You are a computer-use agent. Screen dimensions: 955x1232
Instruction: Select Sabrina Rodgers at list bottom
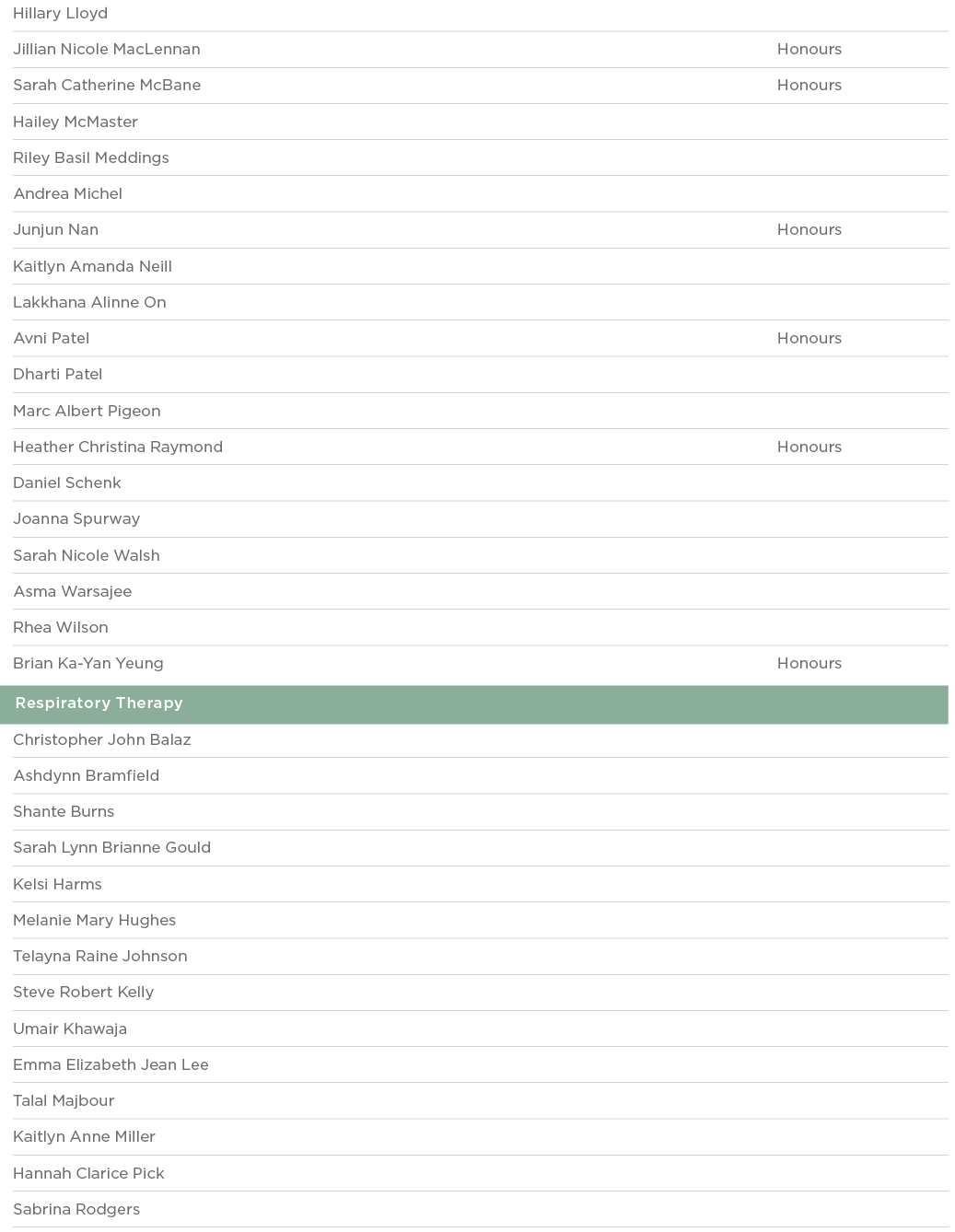(x=76, y=1210)
